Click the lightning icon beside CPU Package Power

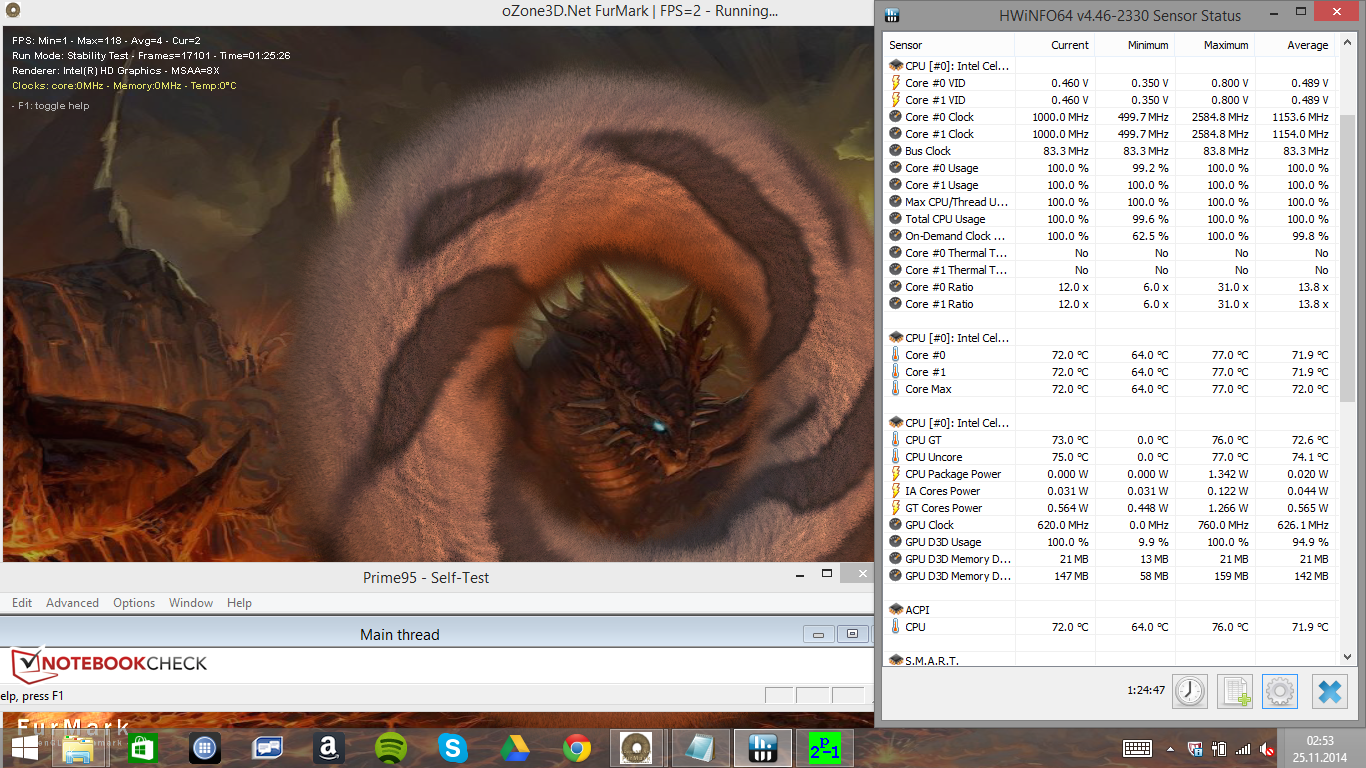[x=896, y=474]
